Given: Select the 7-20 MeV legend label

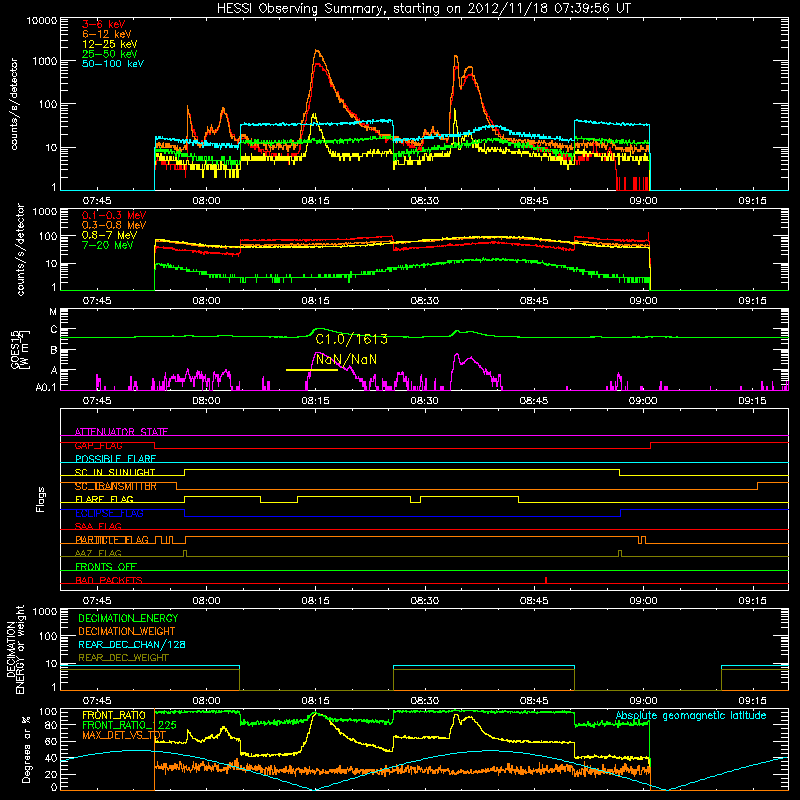Looking at the screenshot, I should pyautogui.click(x=107, y=245).
